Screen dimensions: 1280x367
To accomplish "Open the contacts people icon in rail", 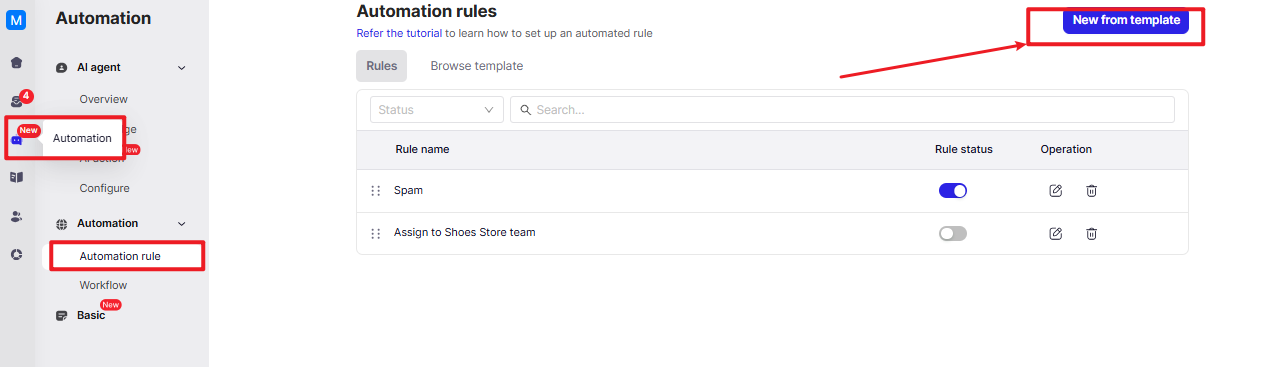I will pos(16,216).
